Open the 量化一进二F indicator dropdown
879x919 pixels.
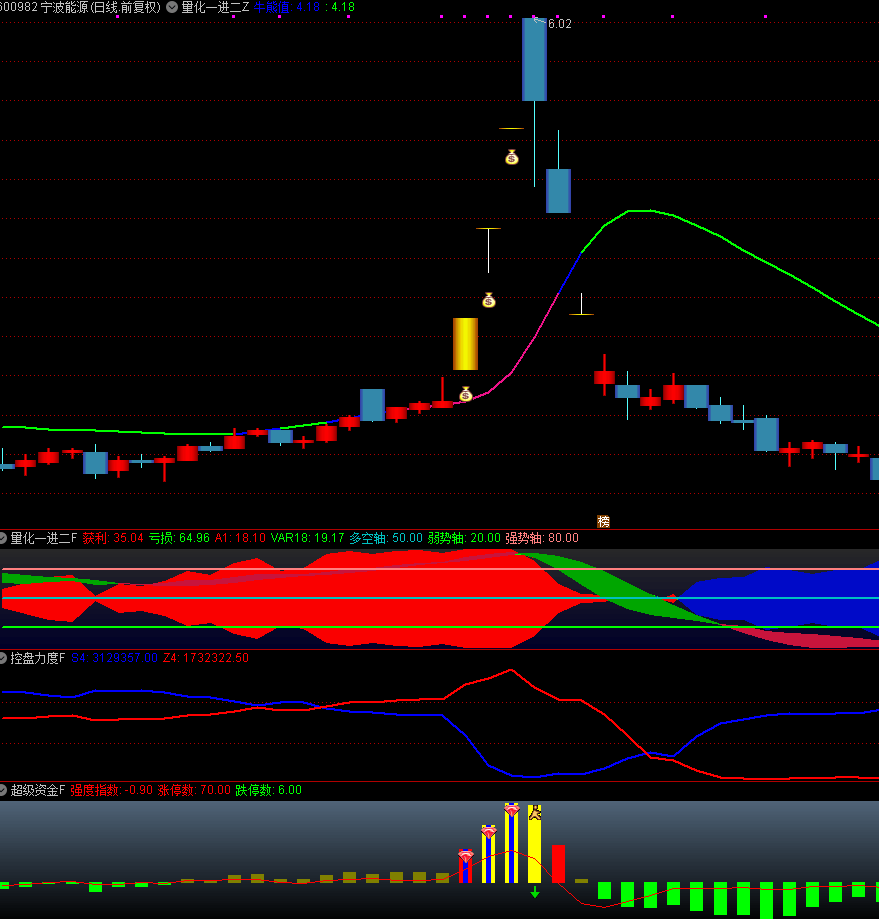[4, 538]
